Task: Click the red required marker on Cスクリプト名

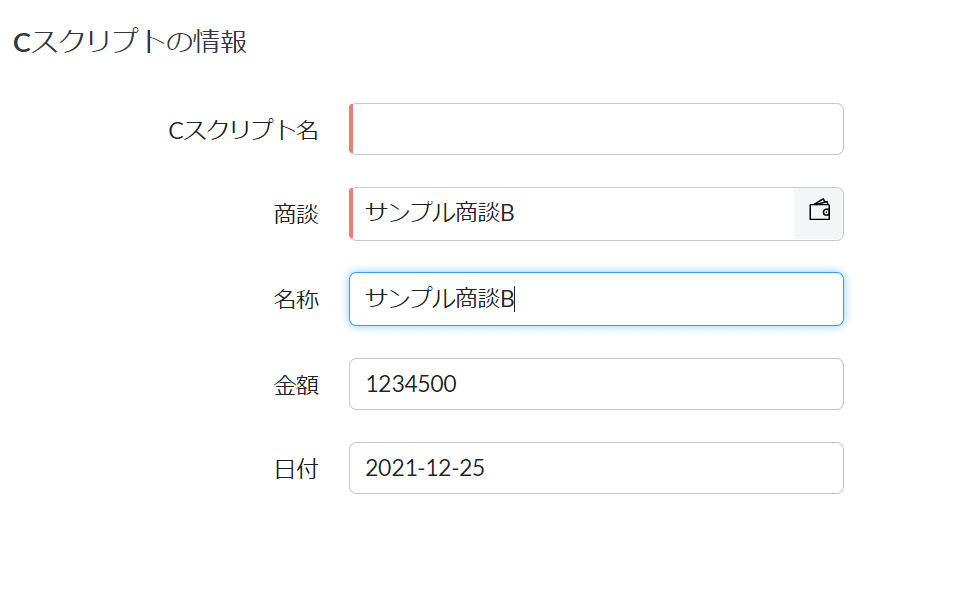Action: coord(351,129)
